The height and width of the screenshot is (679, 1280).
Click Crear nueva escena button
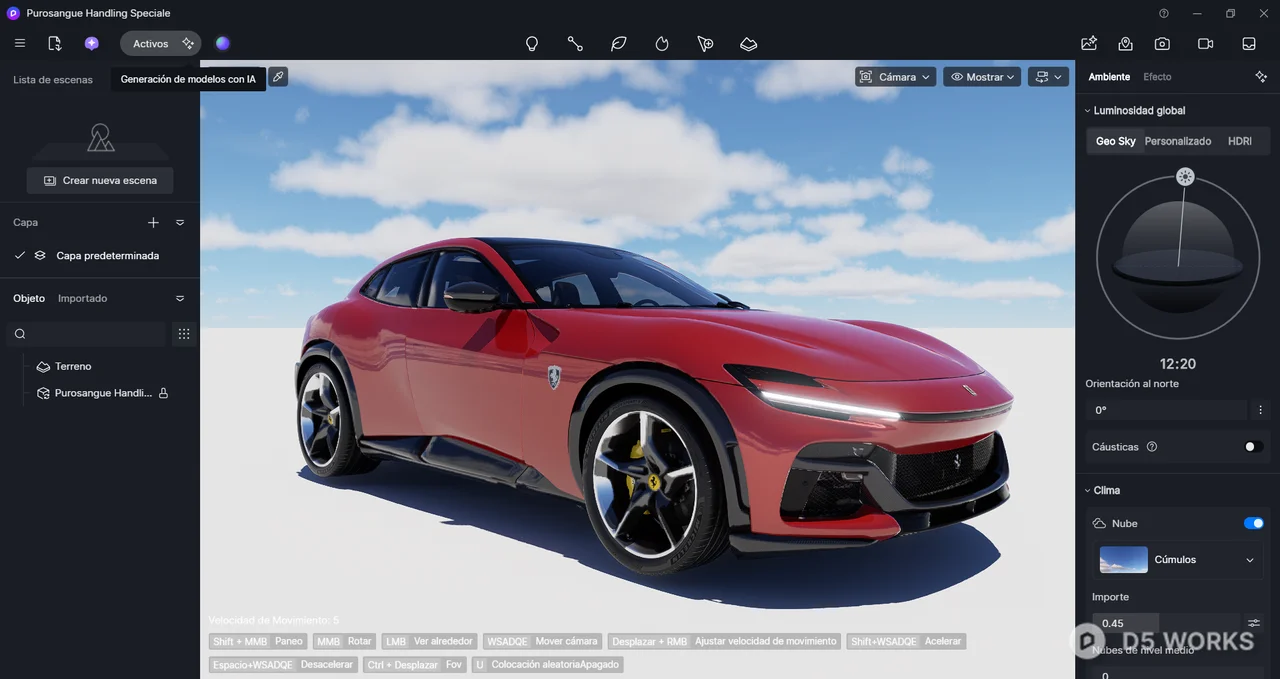(100, 180)
